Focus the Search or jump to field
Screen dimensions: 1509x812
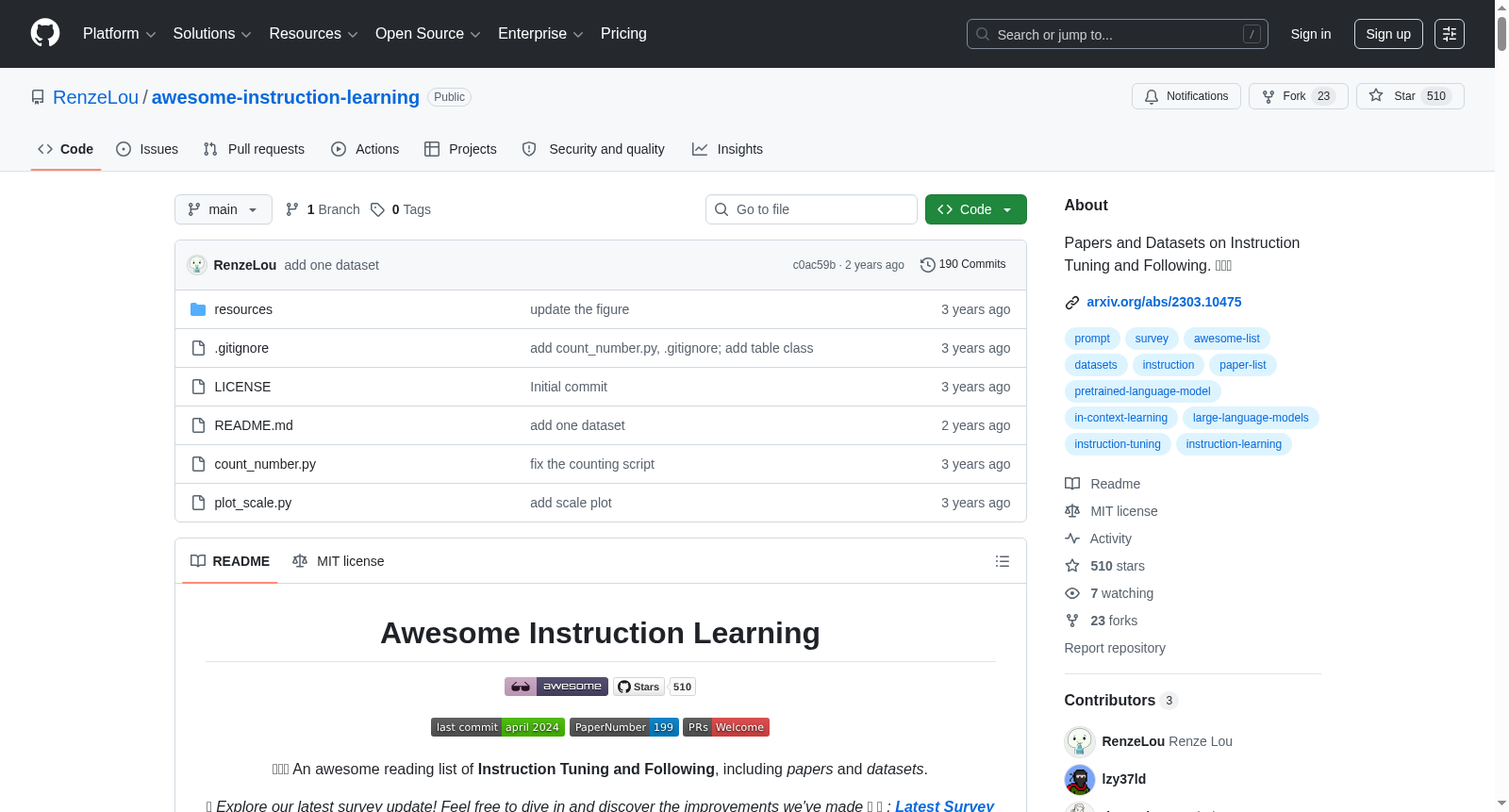(x=1118, y=34)
